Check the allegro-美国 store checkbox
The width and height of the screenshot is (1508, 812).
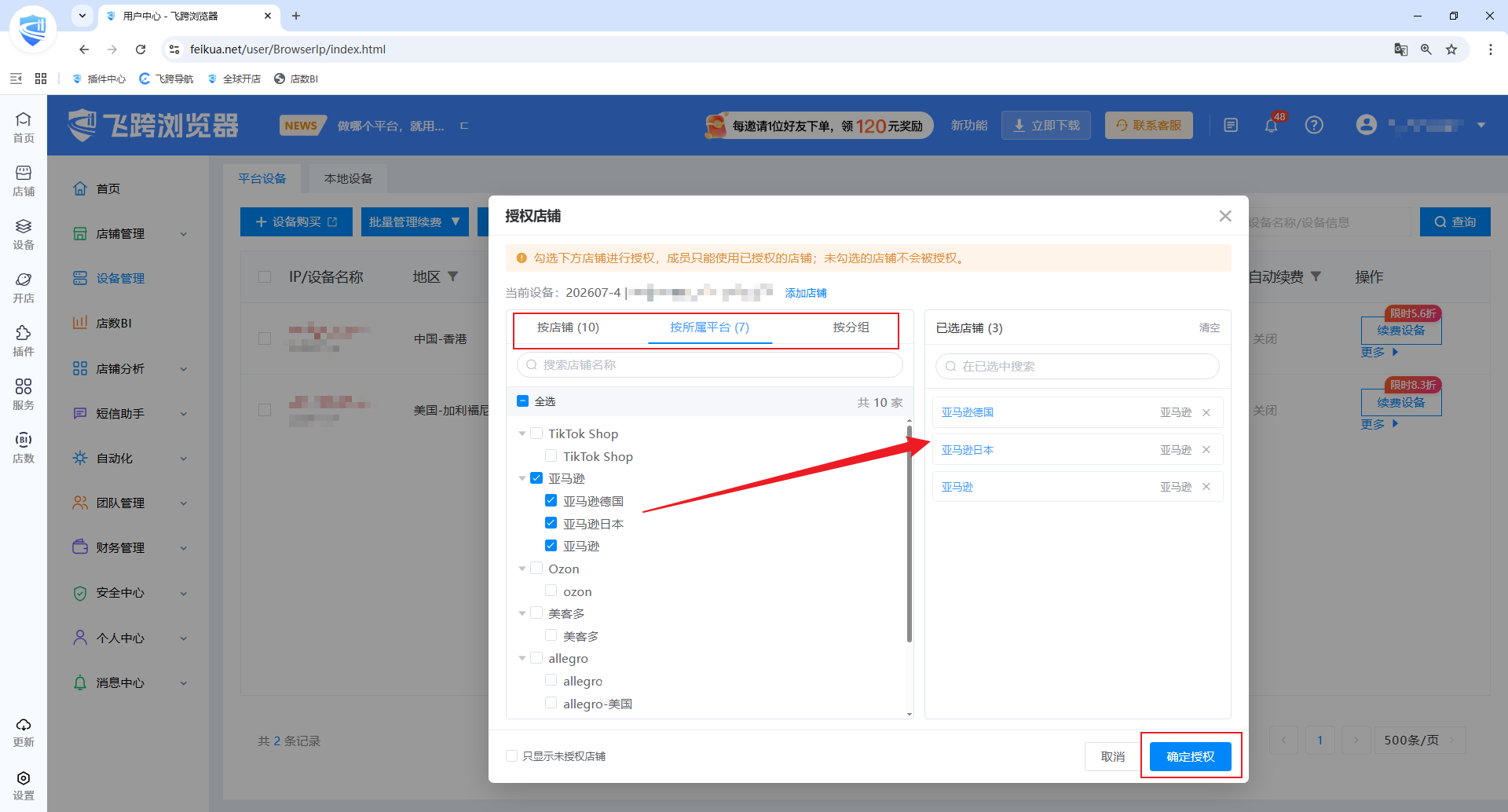(551, 703)
